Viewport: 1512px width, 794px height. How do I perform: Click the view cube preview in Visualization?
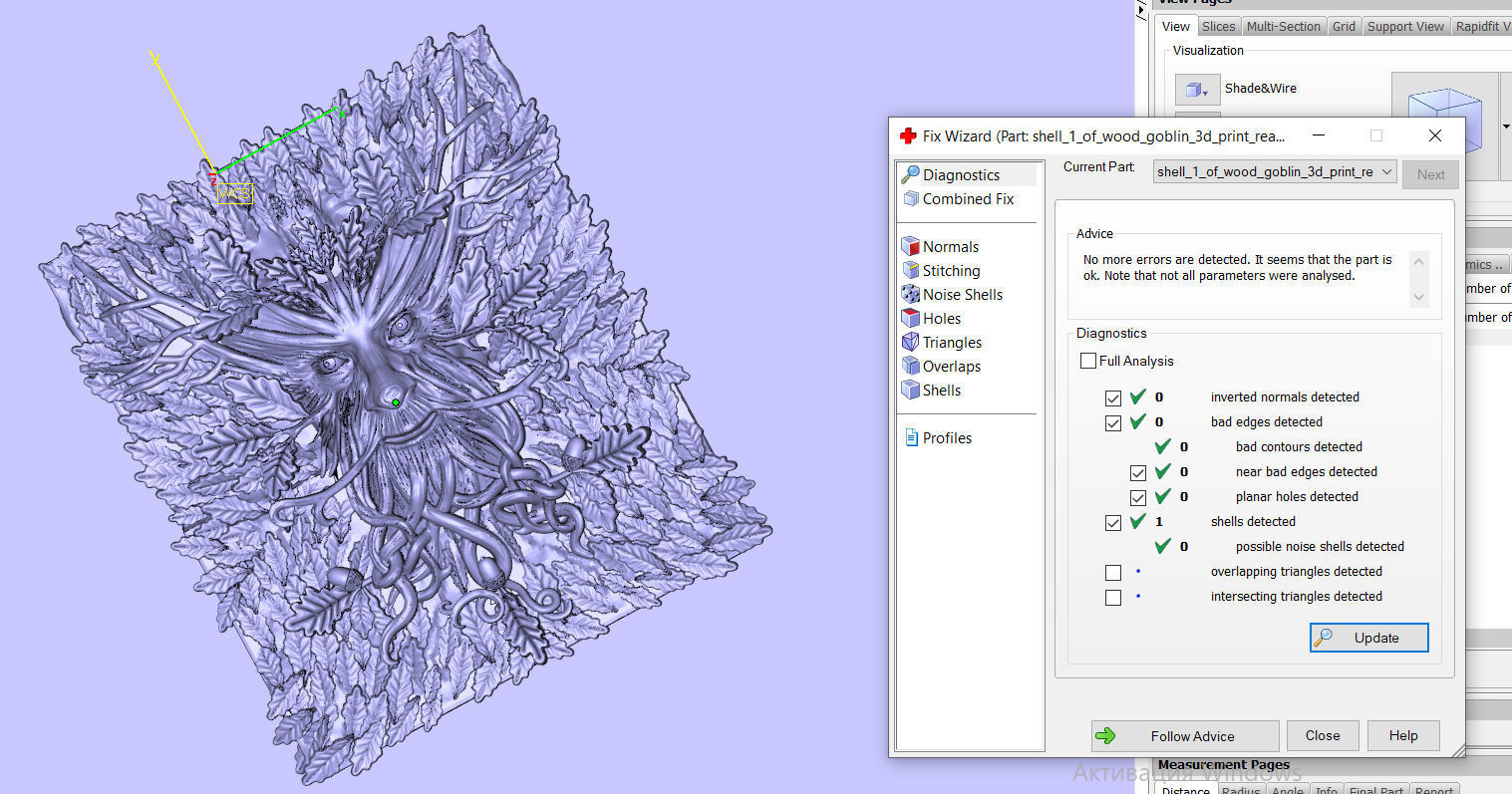point(1444,127)
